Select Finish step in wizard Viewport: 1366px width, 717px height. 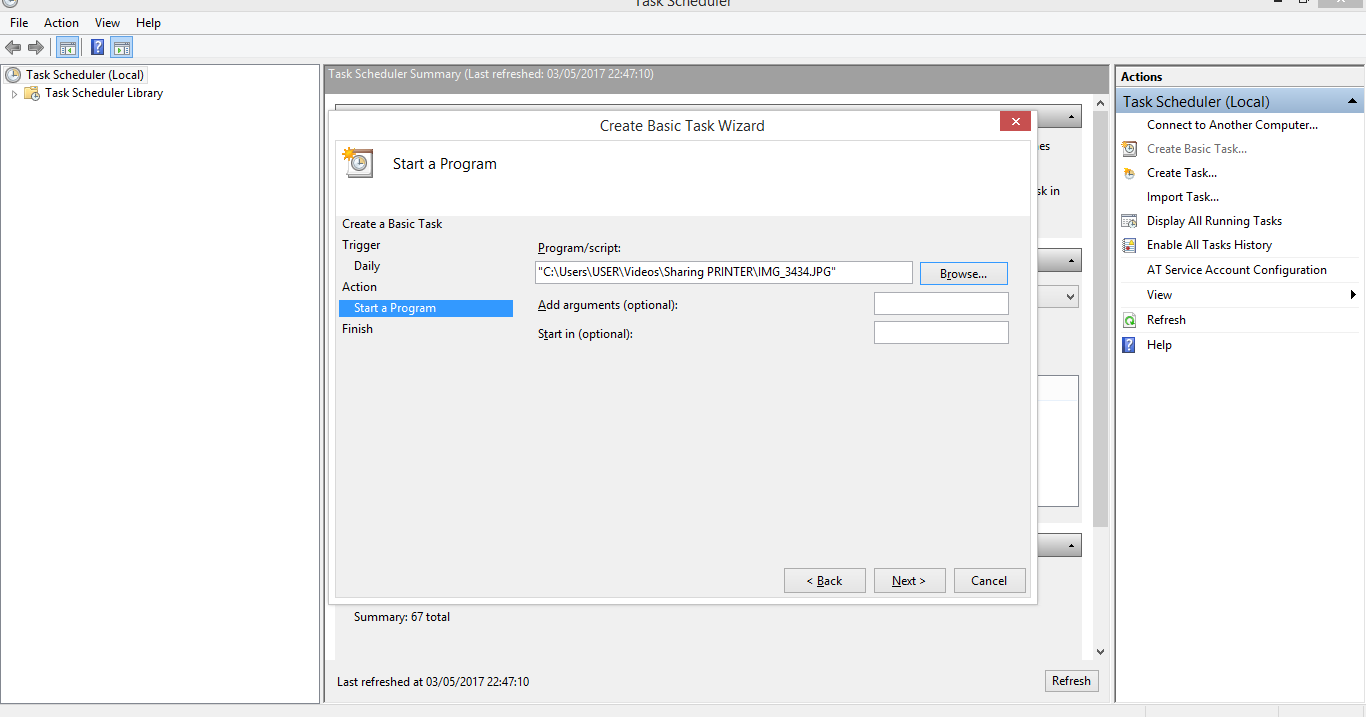click(x=357, y=329)
